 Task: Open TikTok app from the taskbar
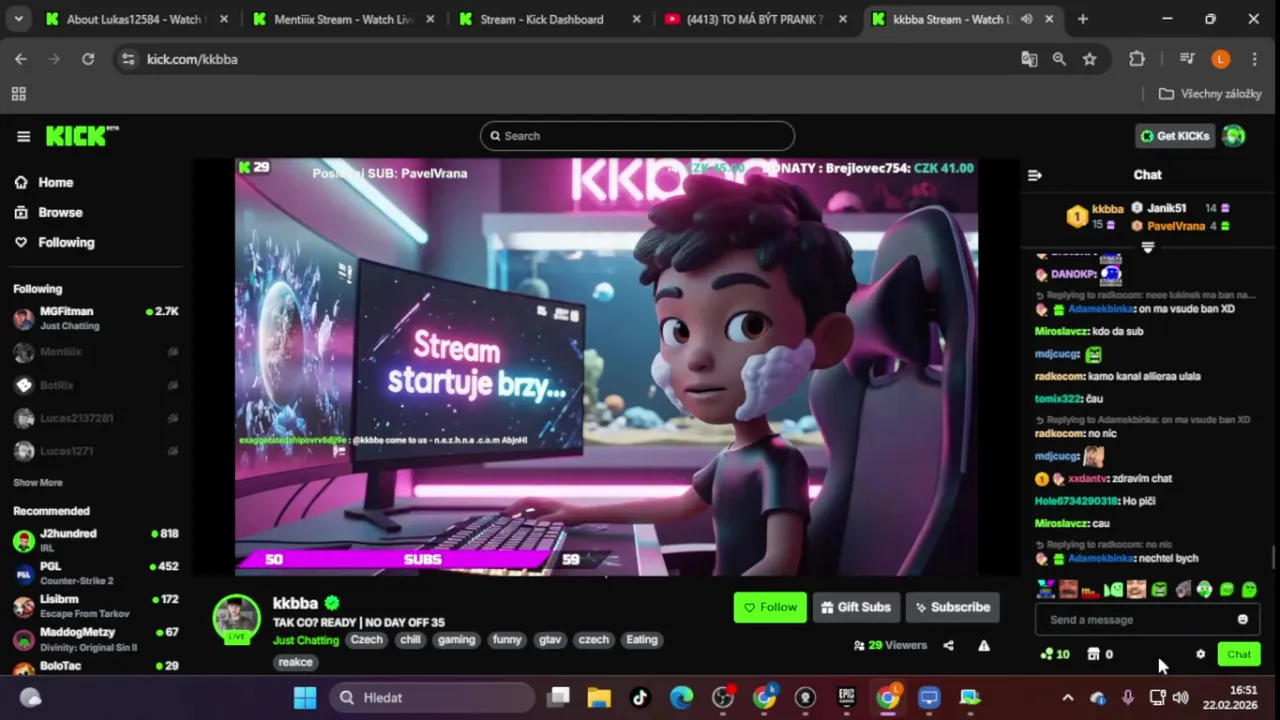[x=640, y=697]
